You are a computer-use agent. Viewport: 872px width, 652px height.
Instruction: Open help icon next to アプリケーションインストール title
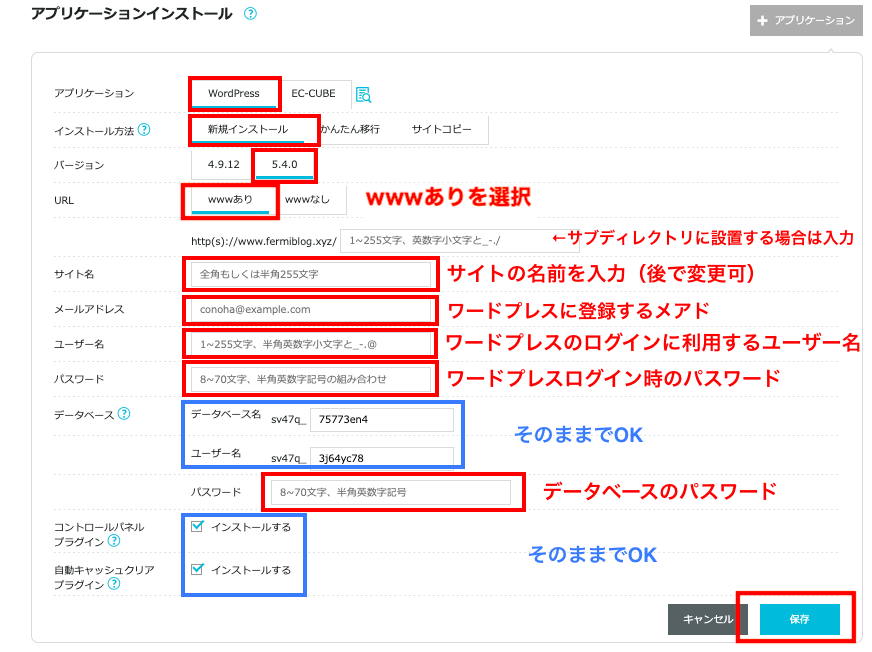tap(250, 13)
